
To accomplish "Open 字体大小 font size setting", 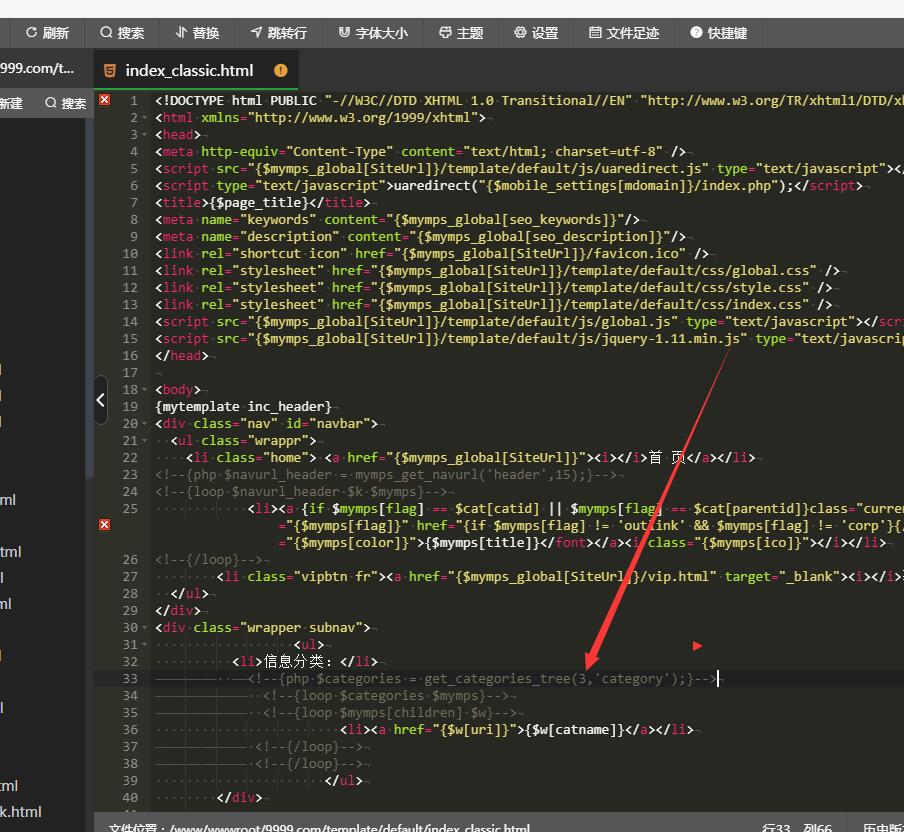I will pos(373,33).
